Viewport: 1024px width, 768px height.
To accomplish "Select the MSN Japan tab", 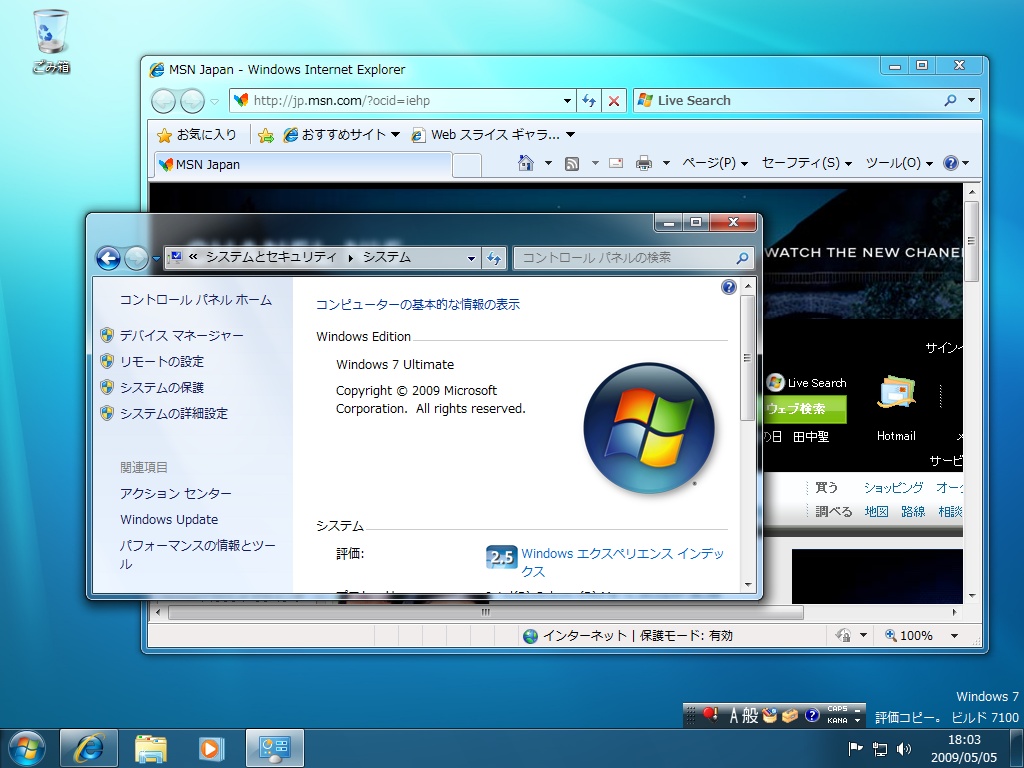I will [303, 165].
